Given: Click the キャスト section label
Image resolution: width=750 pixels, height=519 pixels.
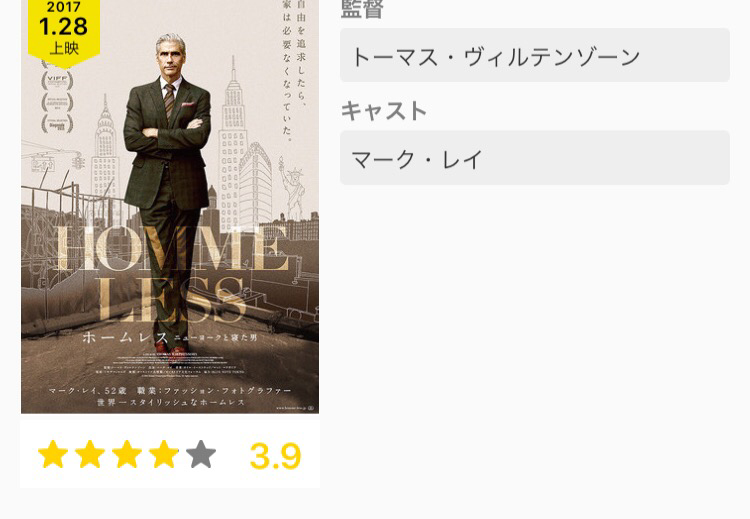Looking at the screenshot, I should point(384,111).
